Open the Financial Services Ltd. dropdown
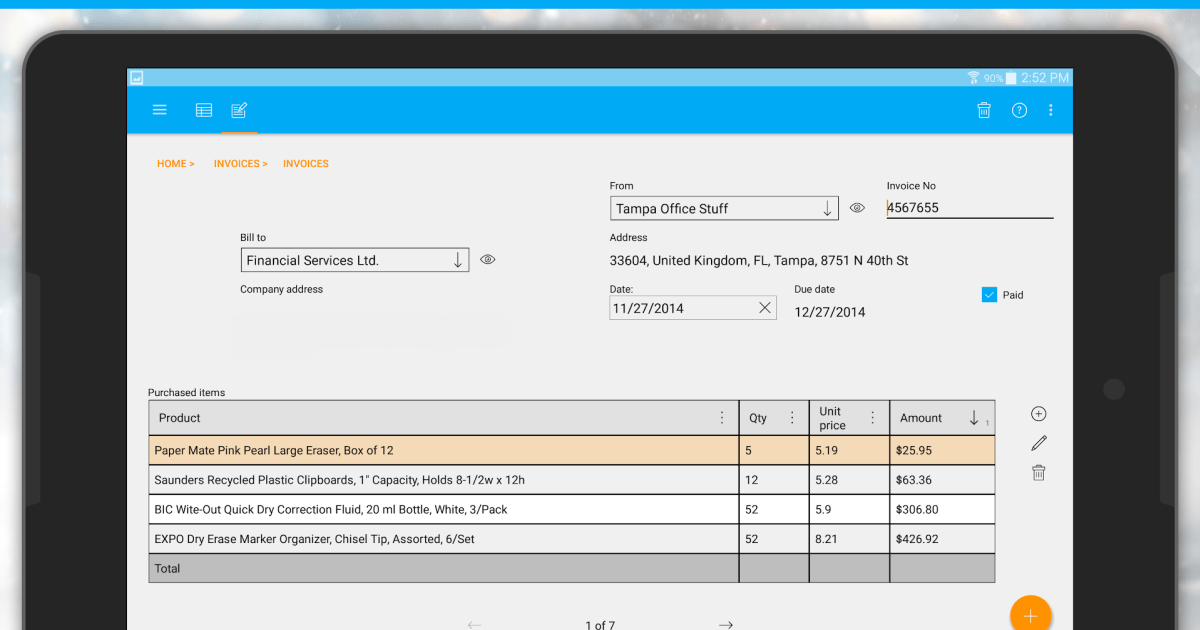This screenshot has width=1200, height=630. (459, 259)
